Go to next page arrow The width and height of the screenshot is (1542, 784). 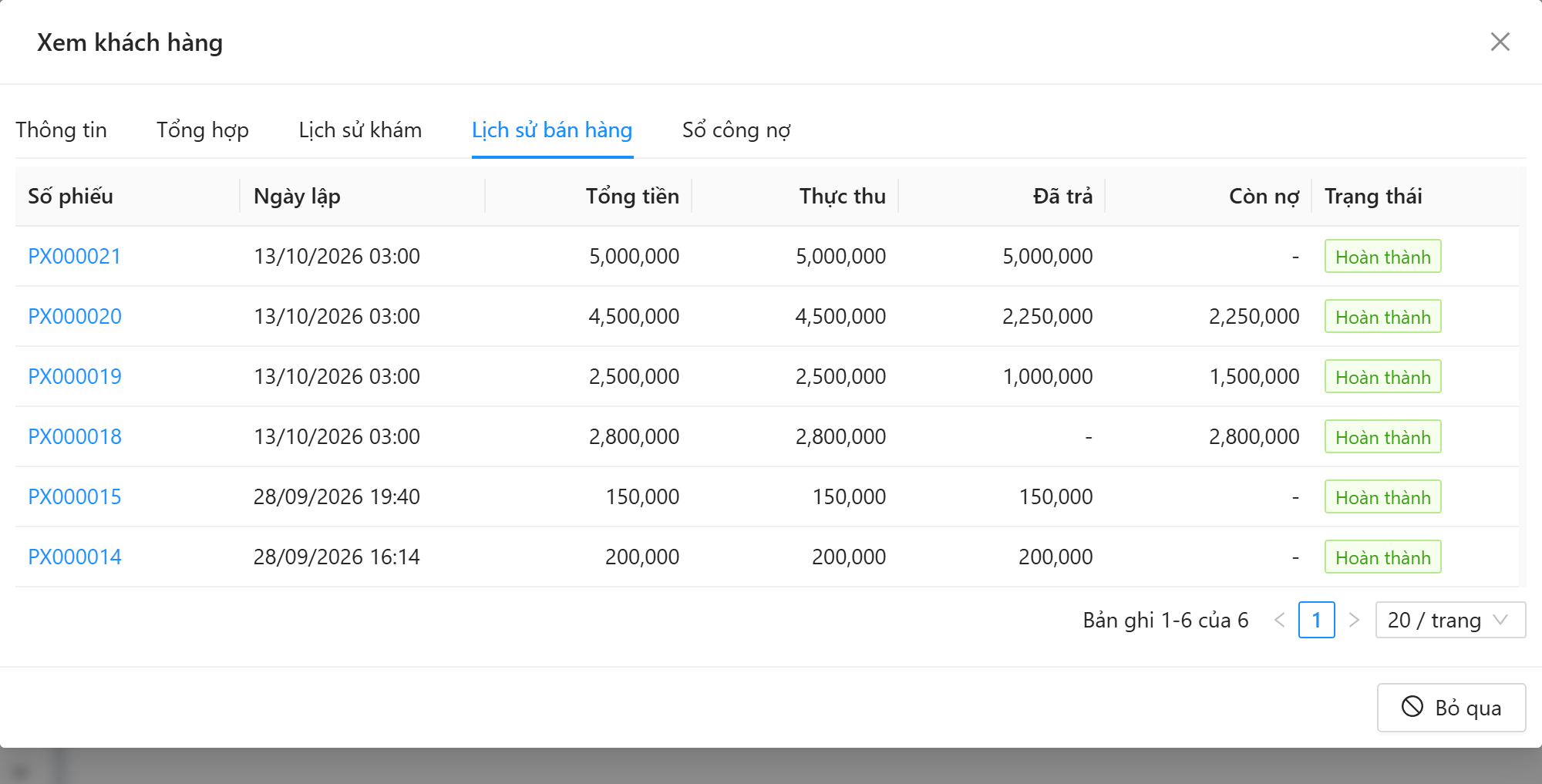[1354, 620]
